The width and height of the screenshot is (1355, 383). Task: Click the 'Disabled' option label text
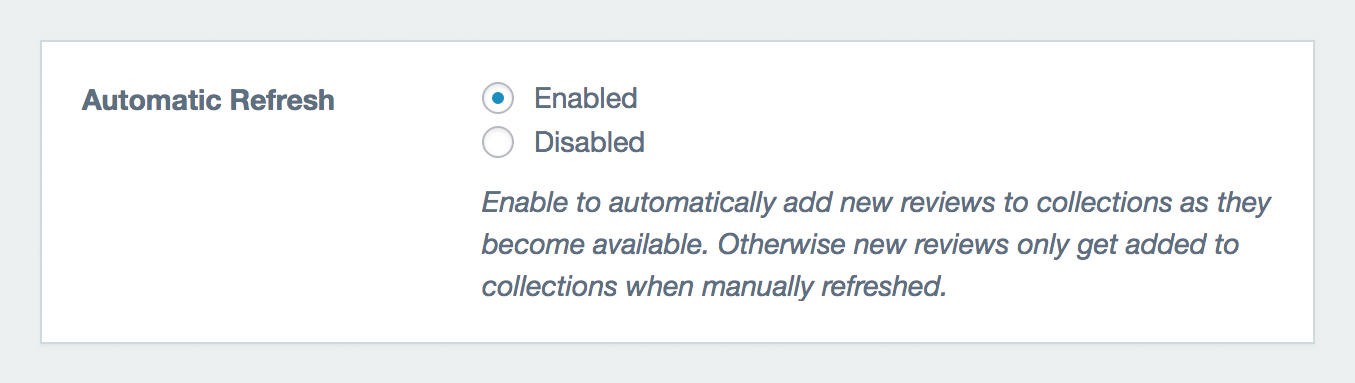(589, 142)
